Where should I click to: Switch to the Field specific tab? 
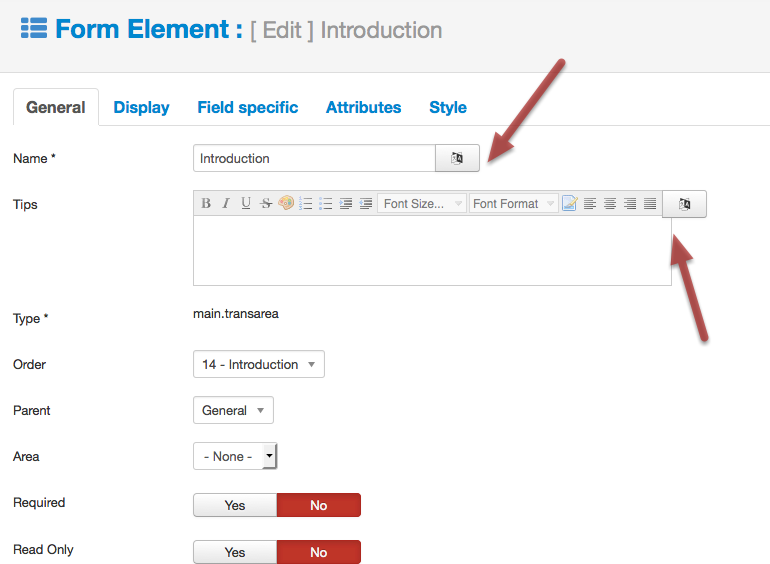coord(248,107)
